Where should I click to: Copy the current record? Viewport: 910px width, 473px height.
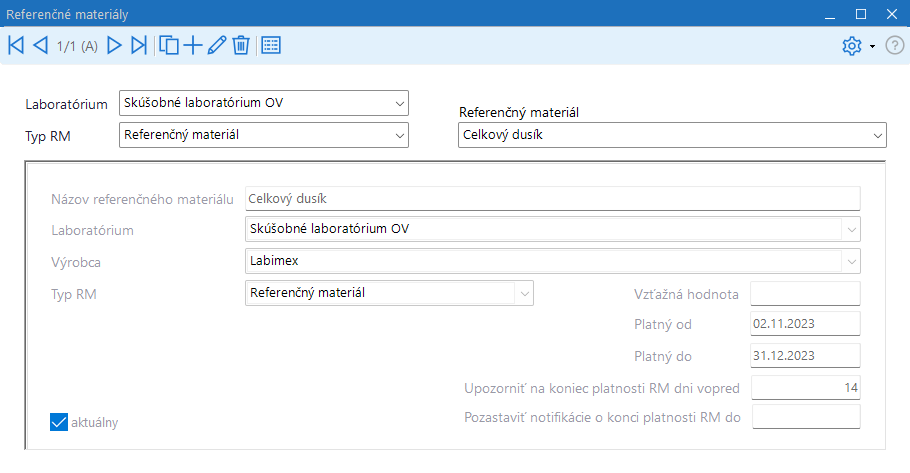click(x=169, y=45)
